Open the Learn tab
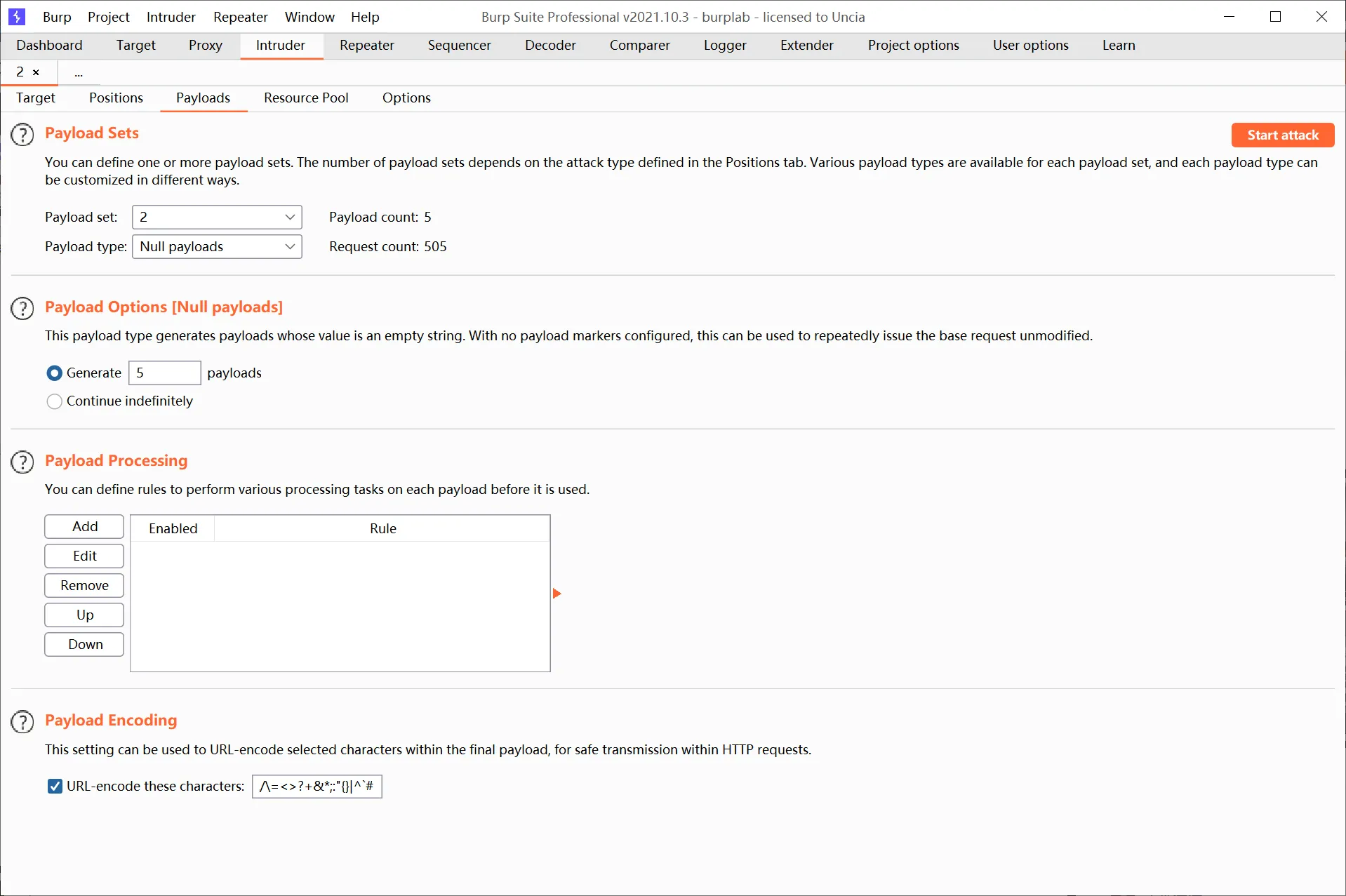Image resolution: width=1346 pixels, height=896 pixels. pos(1119,46)
